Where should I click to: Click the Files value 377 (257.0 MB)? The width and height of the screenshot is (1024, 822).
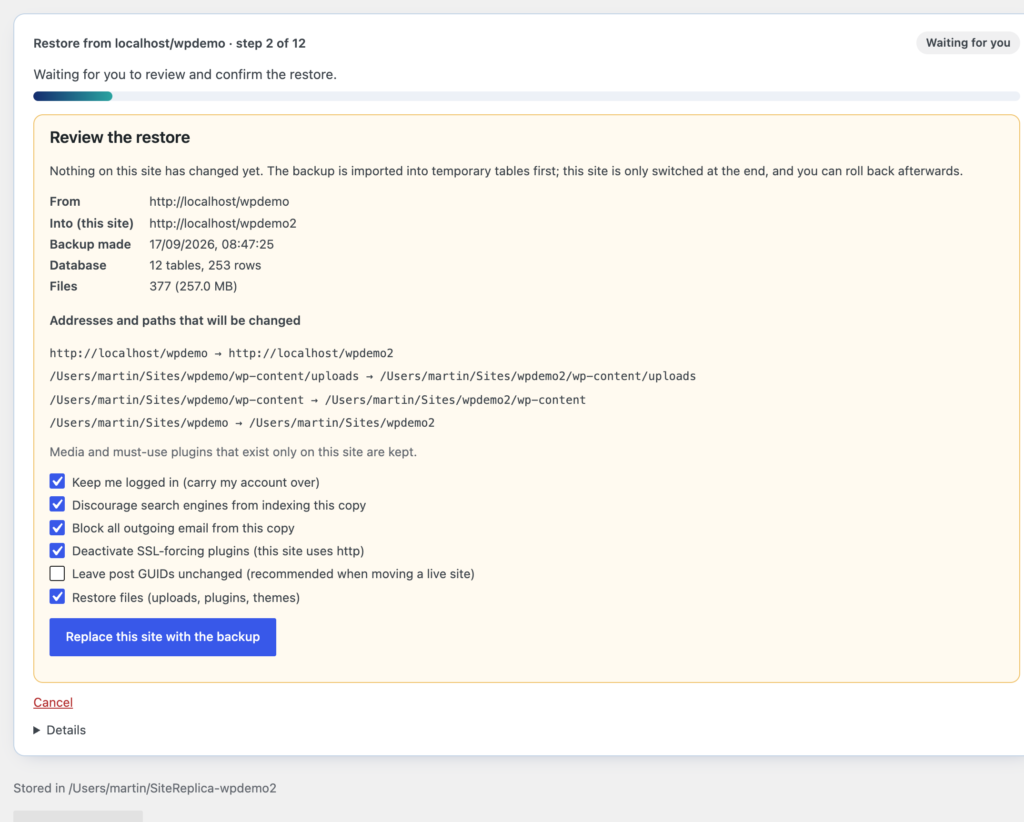(193, 286)
